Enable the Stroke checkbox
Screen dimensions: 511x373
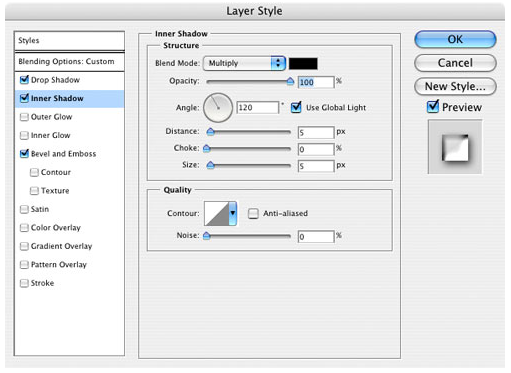24,283
